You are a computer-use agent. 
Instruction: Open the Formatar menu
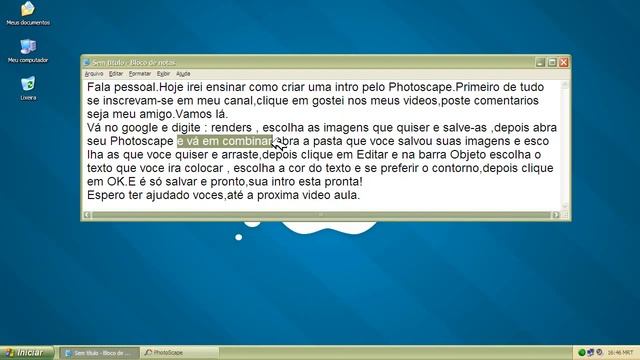coord(140,74)
